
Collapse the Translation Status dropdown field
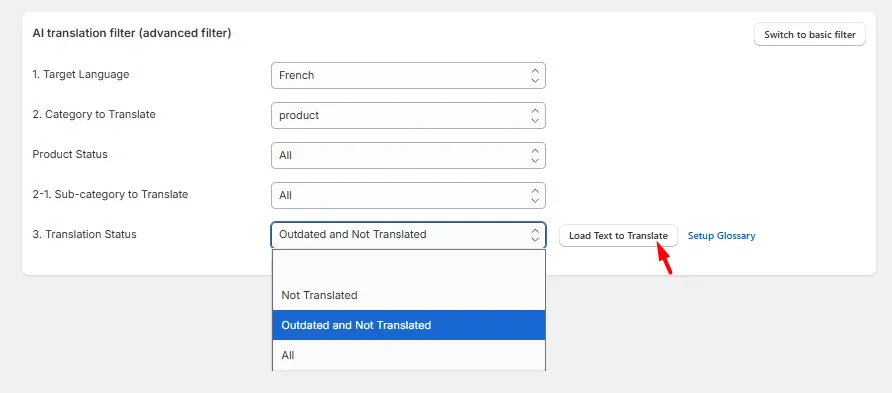[x=408, y=235]
